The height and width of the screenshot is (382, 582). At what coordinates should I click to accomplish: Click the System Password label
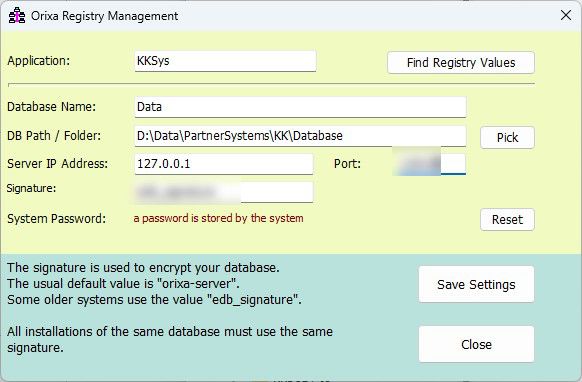tap(56, 218)
